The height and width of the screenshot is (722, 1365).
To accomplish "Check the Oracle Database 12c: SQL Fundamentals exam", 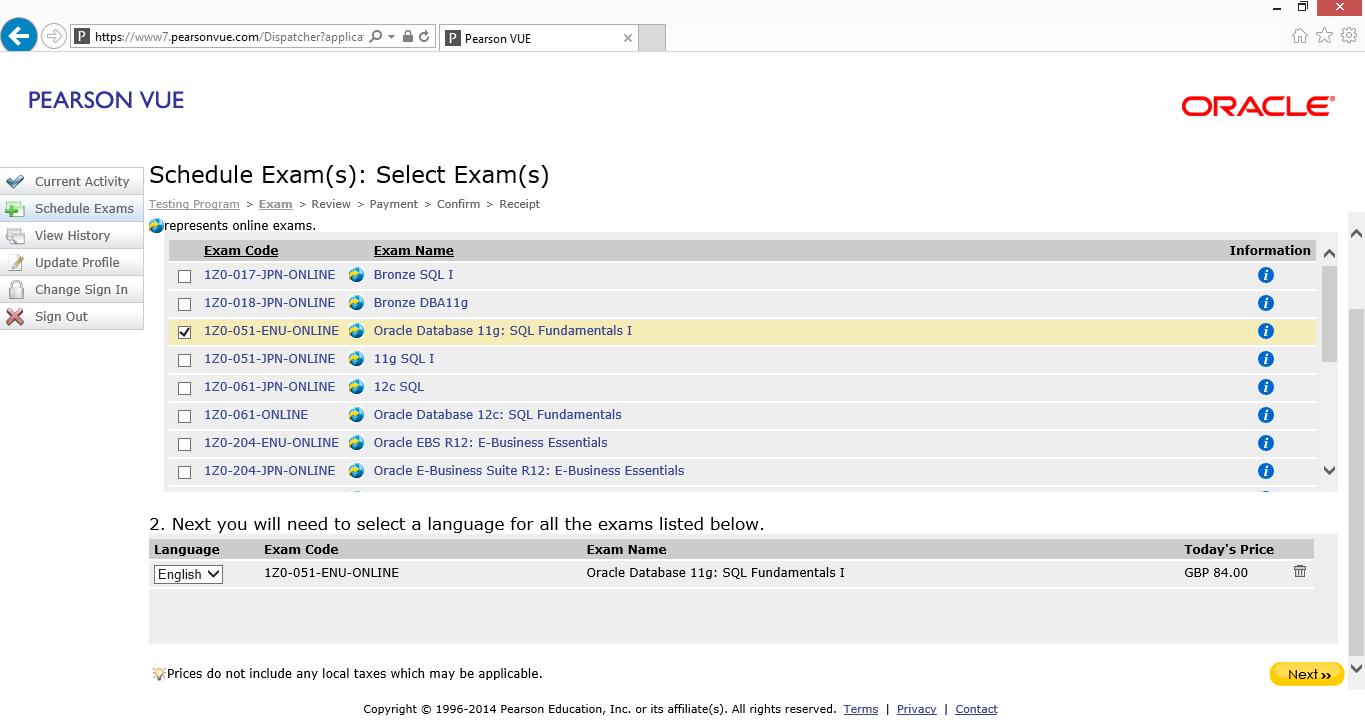I will (x=184, y=415).
